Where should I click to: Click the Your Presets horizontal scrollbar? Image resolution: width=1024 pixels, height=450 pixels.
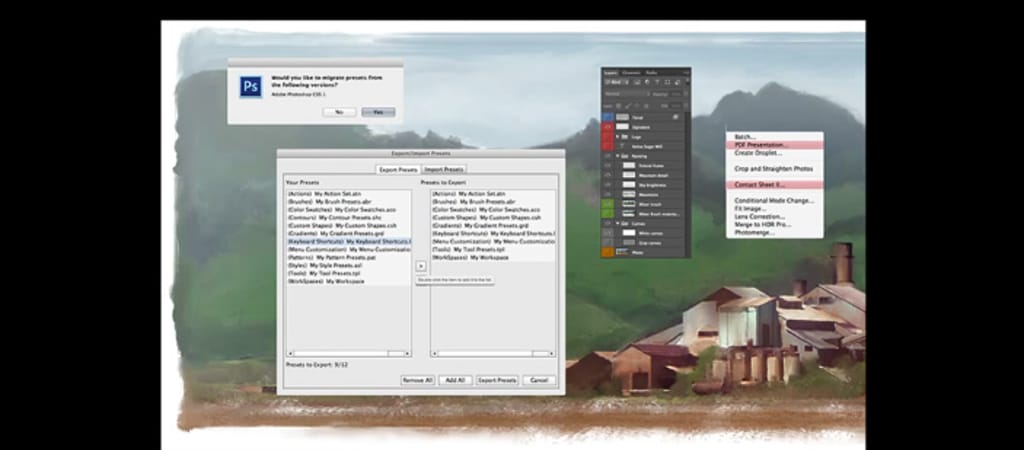click(x=347, y=353)
